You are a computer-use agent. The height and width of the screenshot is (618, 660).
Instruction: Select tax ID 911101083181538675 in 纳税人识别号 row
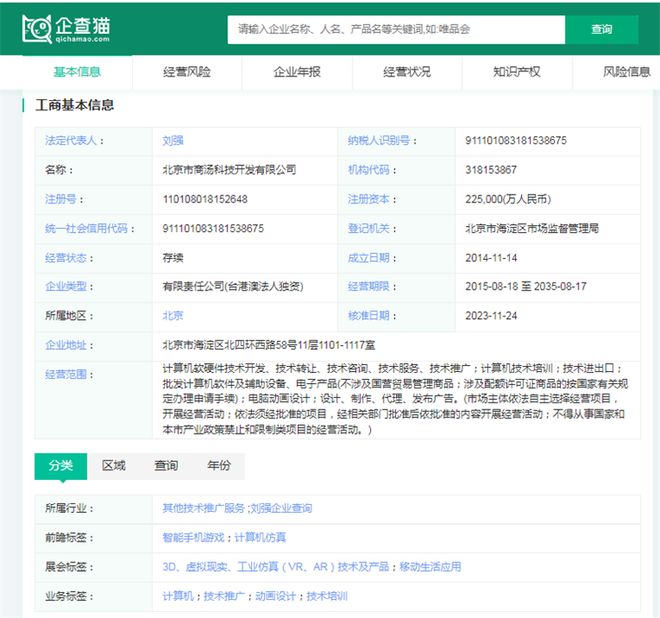516,141
